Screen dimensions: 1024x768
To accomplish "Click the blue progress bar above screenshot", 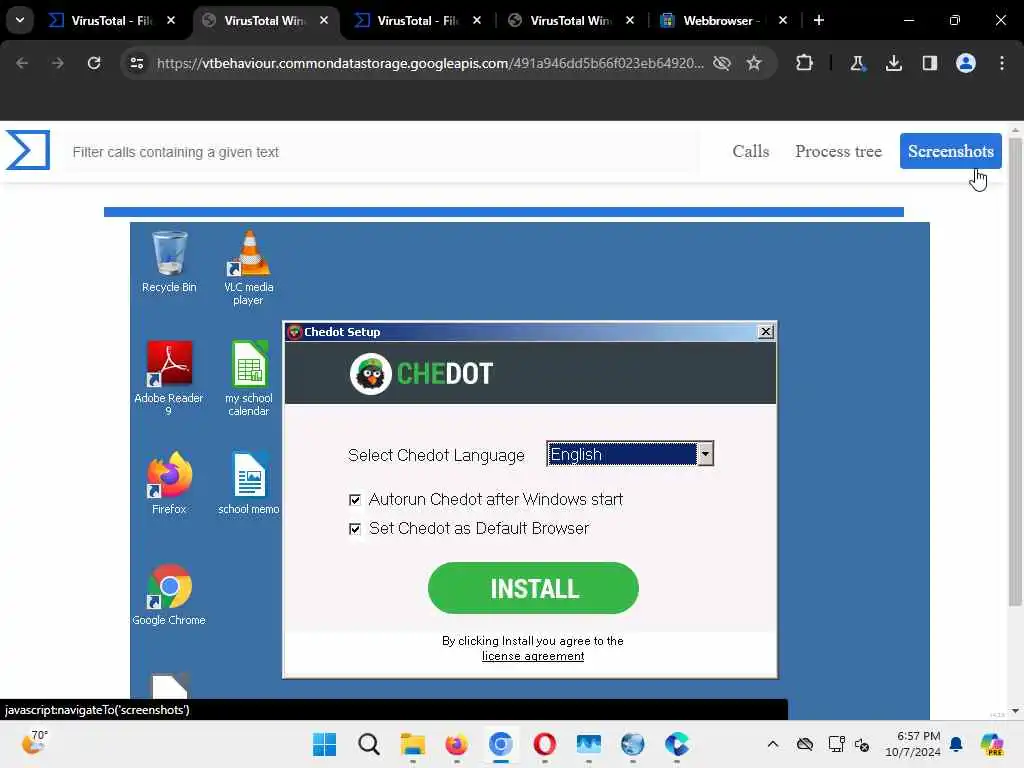I will (504, 212).
